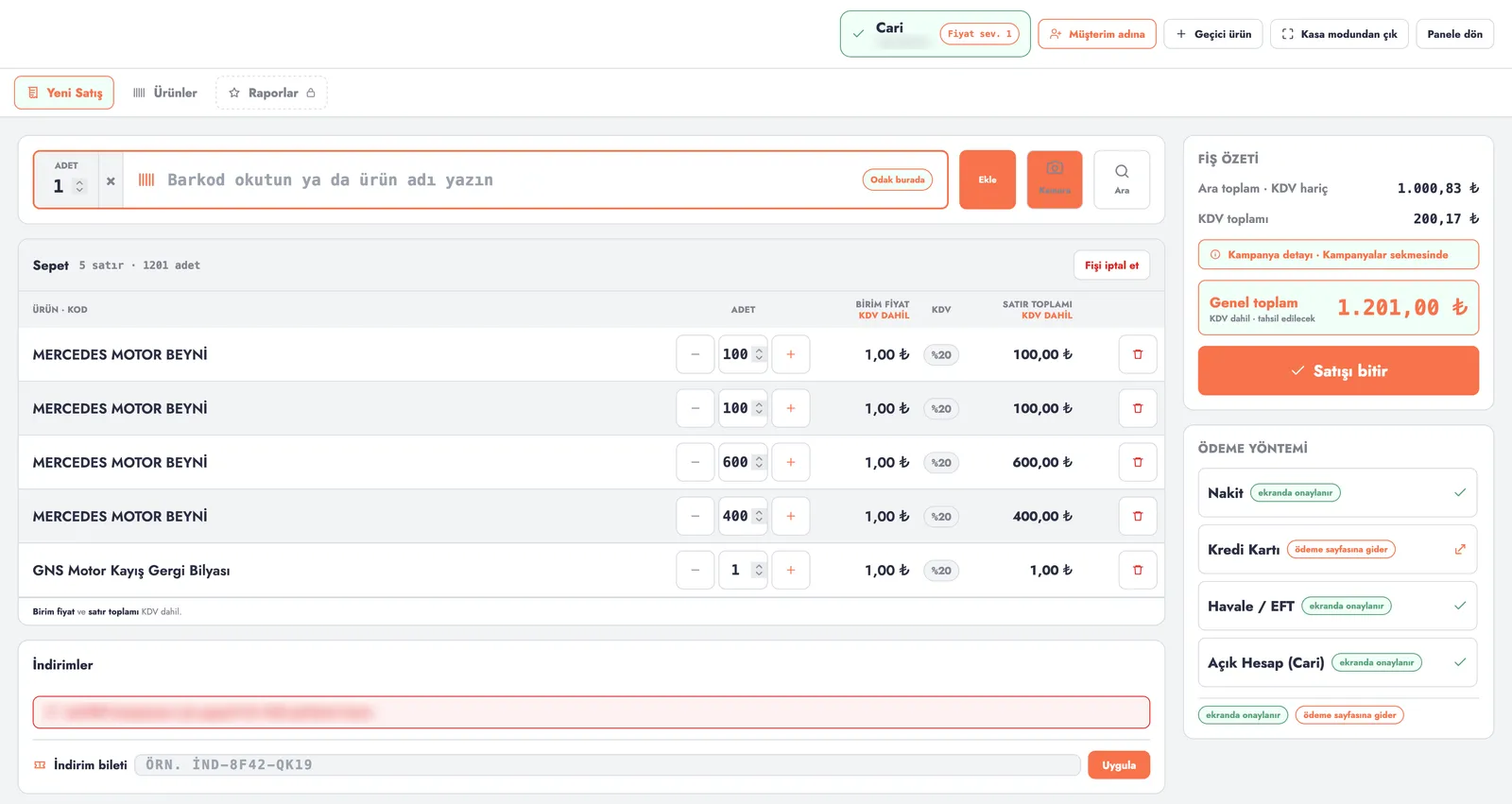Click row total 400,00 ₺

1042,516
